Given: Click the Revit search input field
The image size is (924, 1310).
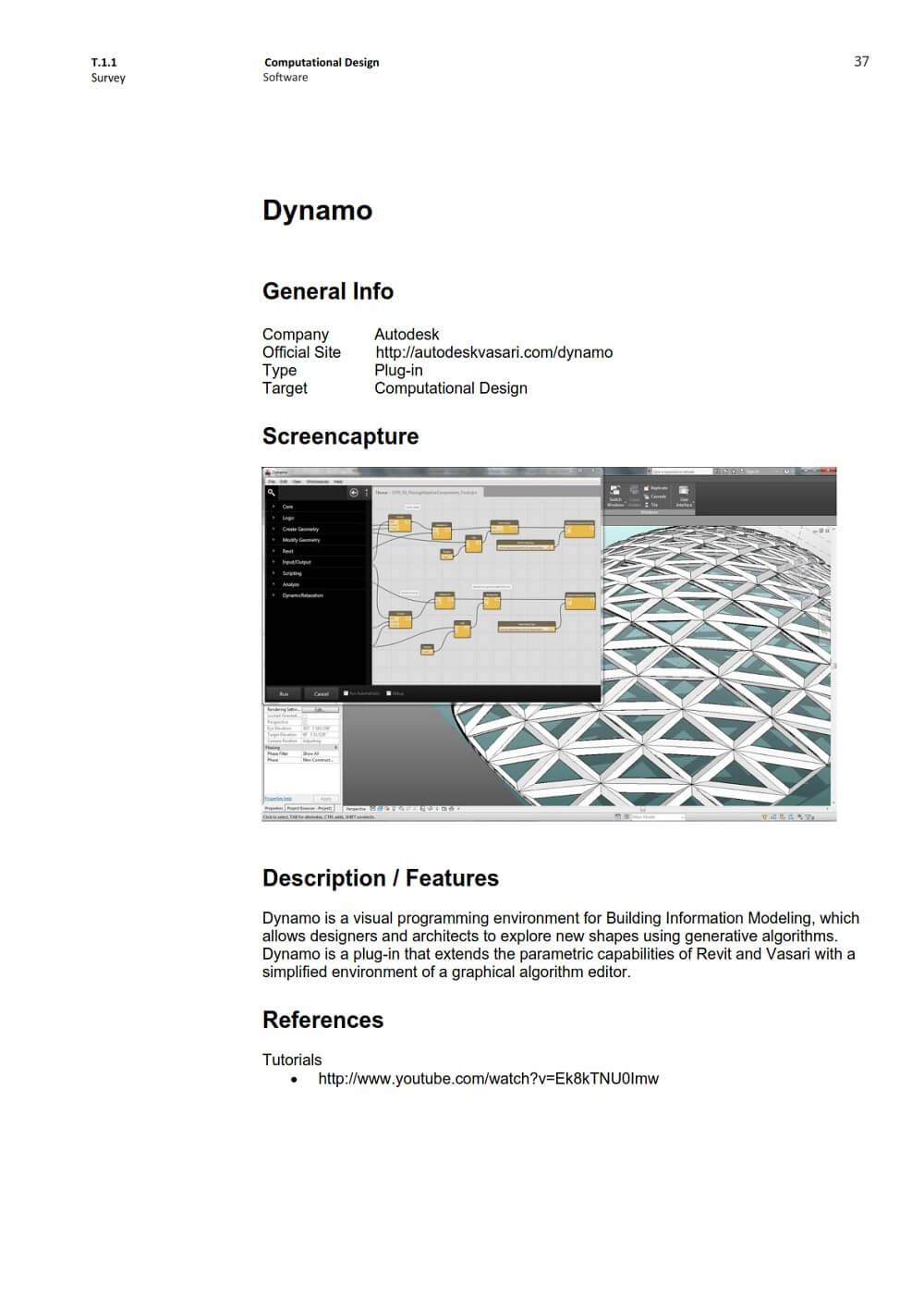Looking at the screenshot, I should [682, 471].
